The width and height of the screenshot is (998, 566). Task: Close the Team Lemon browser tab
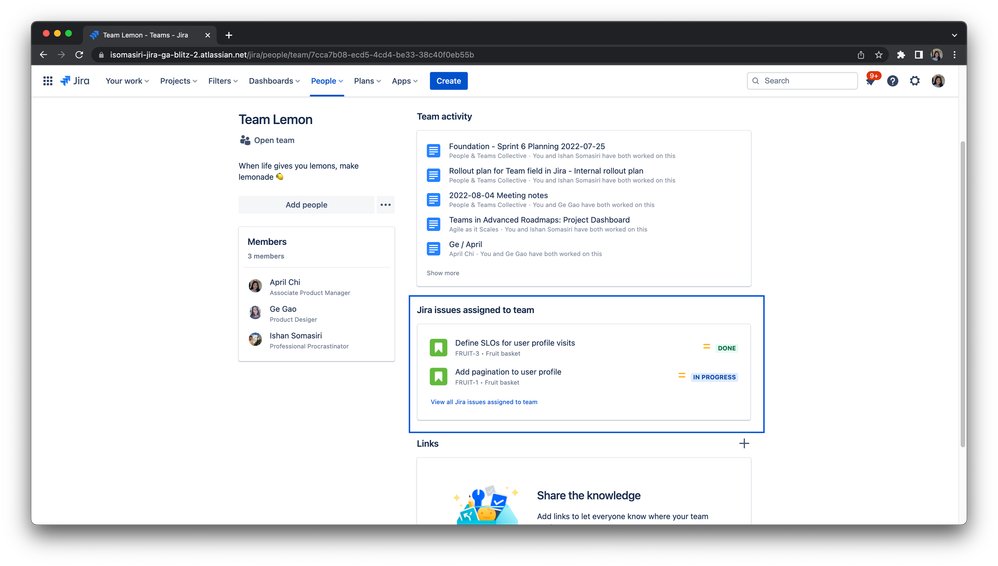(x=207, y=35)
